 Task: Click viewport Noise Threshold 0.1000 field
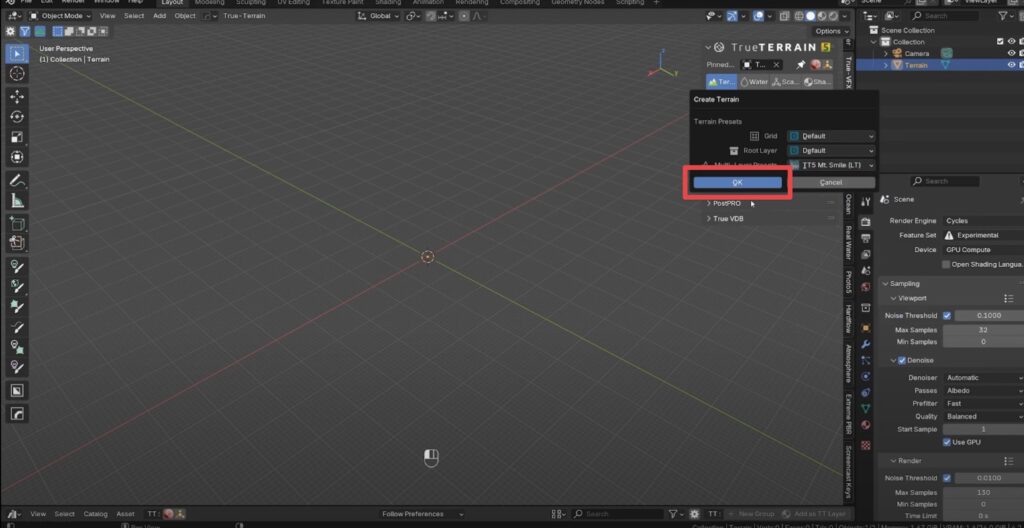[989, 316]
